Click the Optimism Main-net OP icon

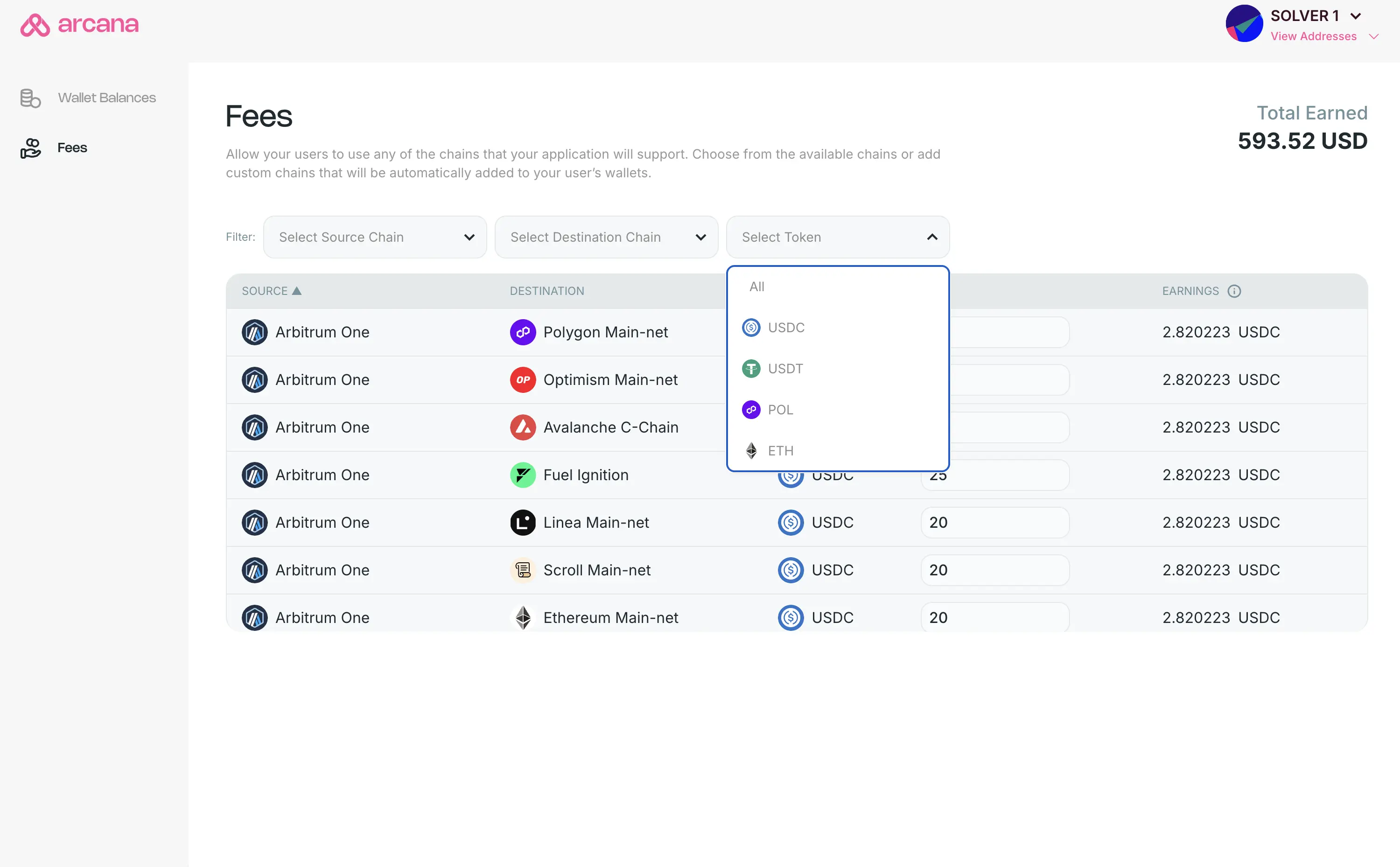(523, 380)
